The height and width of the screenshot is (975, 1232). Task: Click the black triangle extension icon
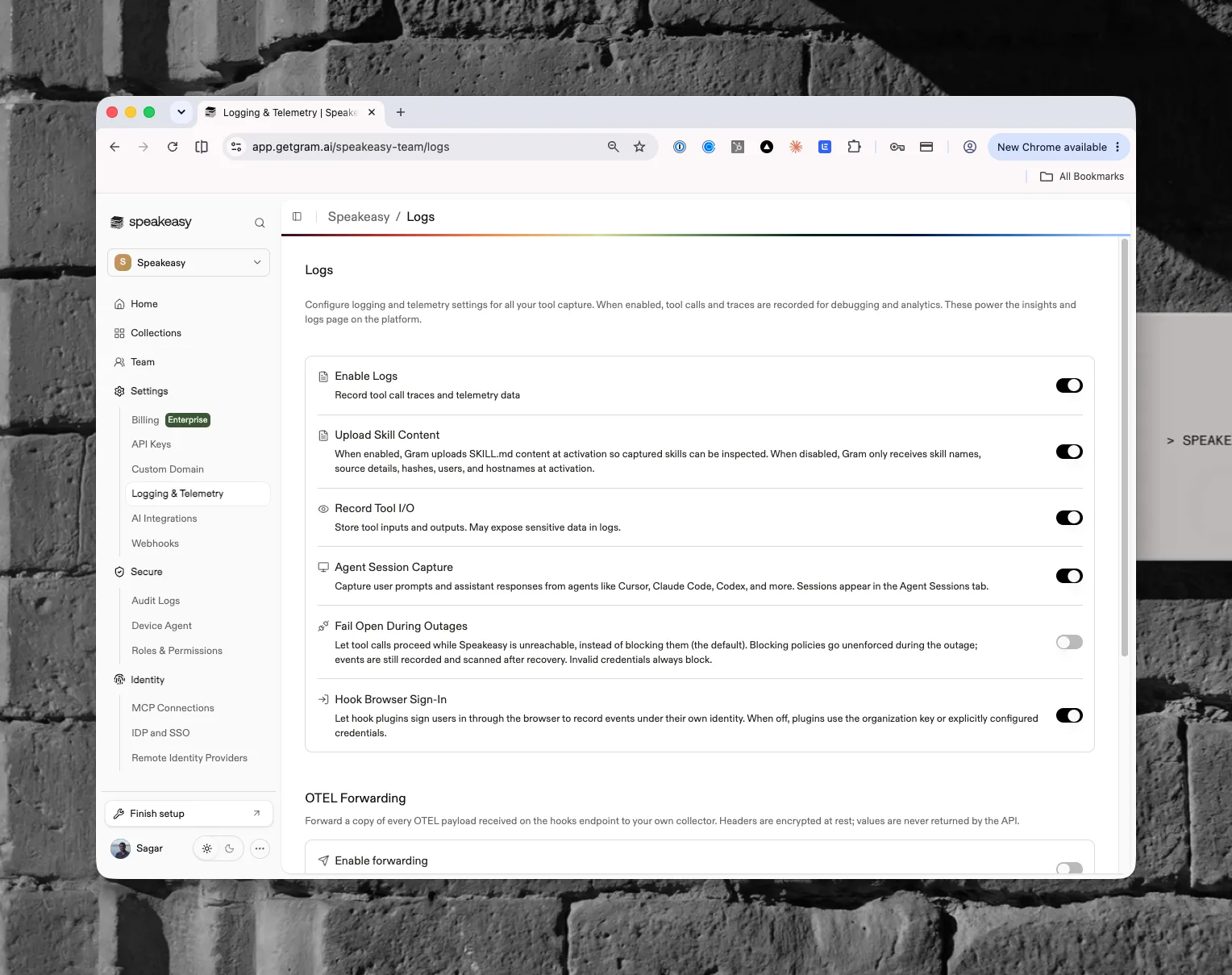[767, 147]
